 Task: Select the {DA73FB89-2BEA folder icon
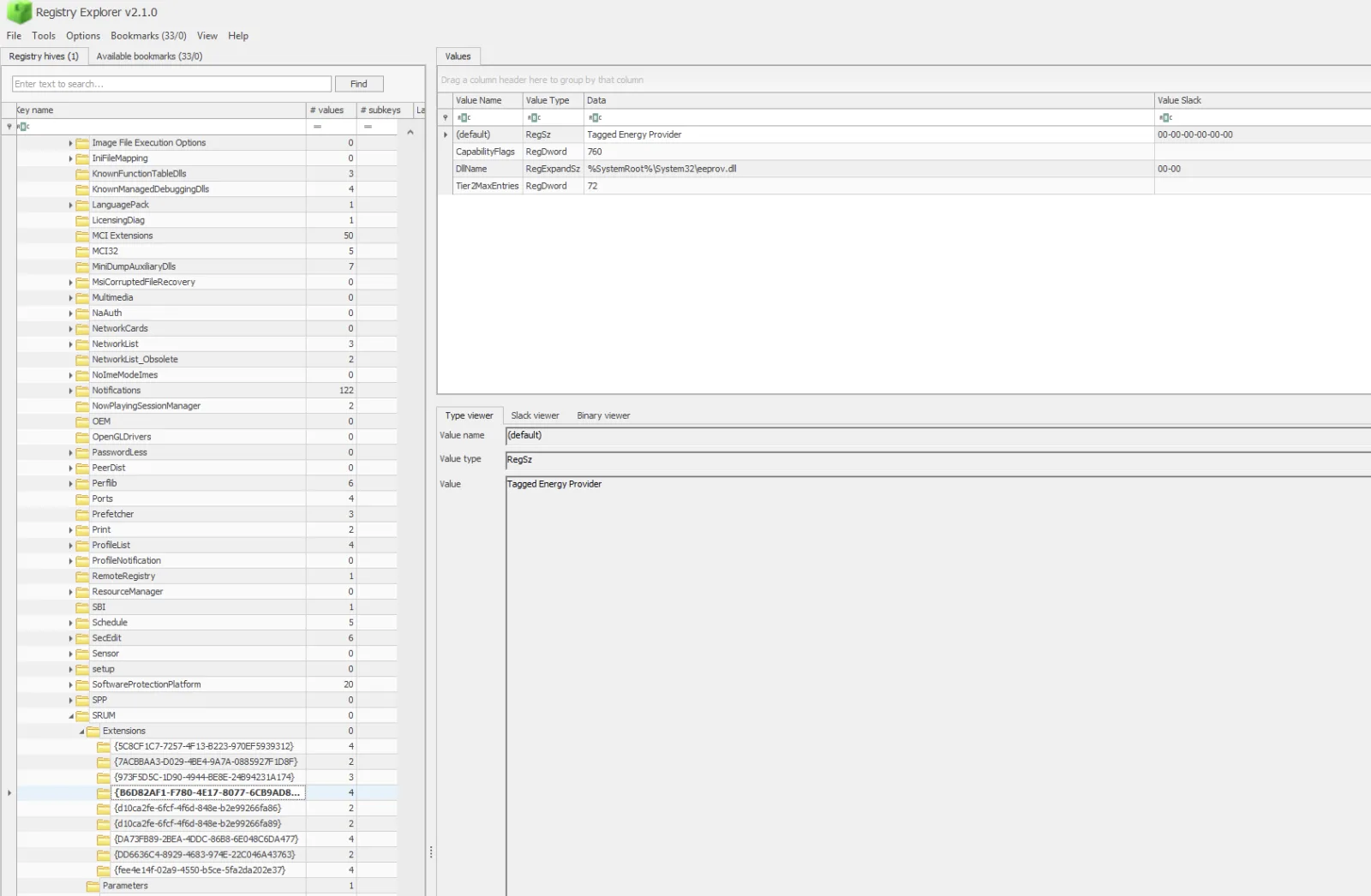coord(104,839)
